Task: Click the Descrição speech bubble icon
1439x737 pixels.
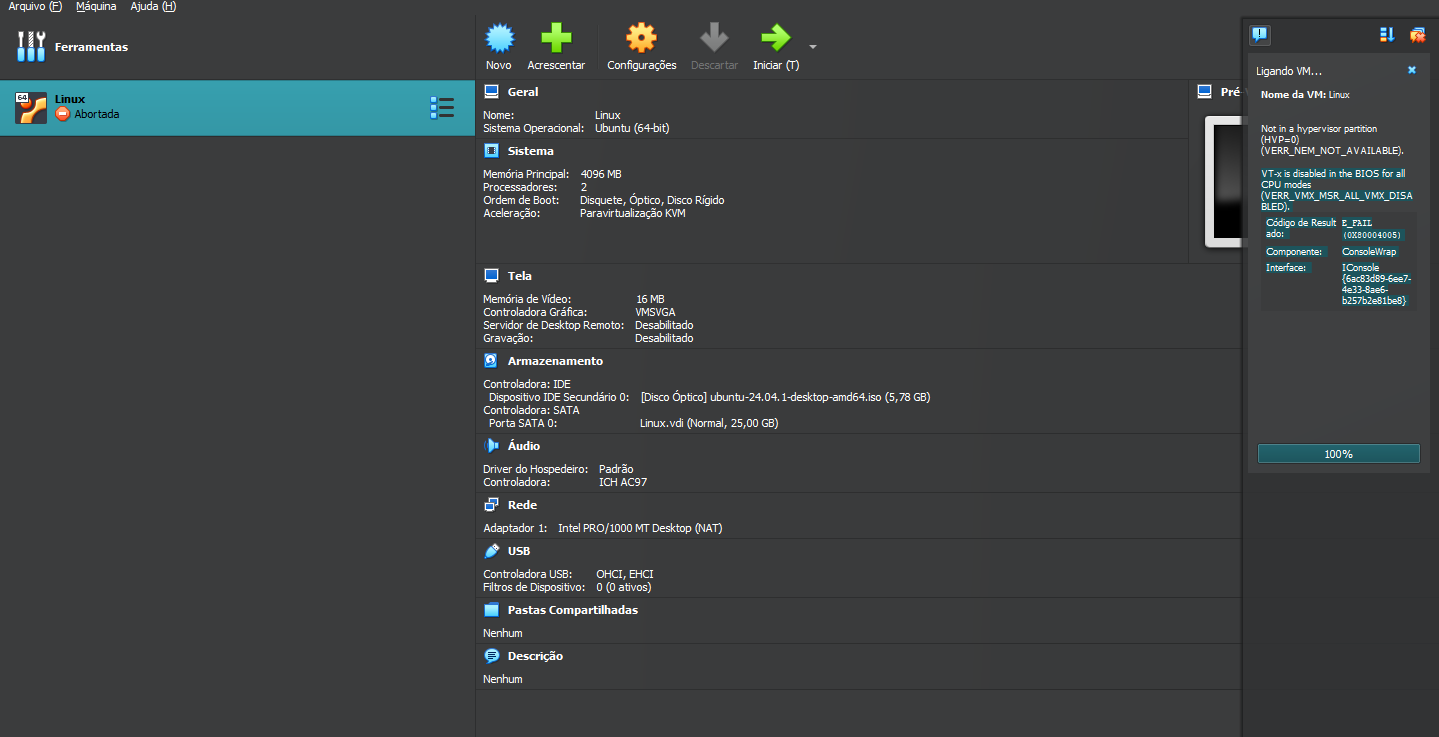Action: pos(491,656)
